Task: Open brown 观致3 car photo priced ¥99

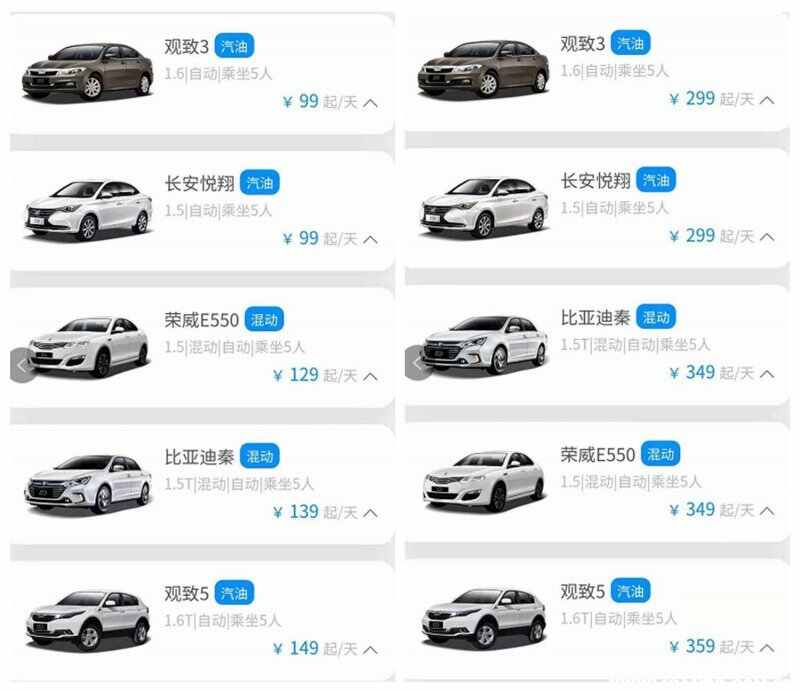Action: click(88, 71)
